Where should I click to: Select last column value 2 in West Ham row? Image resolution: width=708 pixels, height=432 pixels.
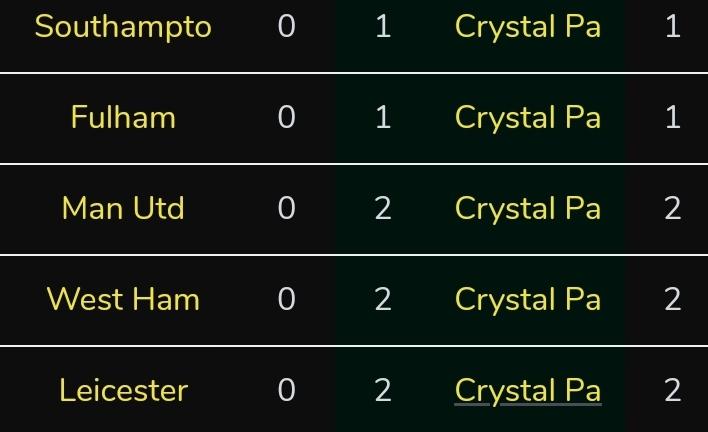click(x=672, y=299)
